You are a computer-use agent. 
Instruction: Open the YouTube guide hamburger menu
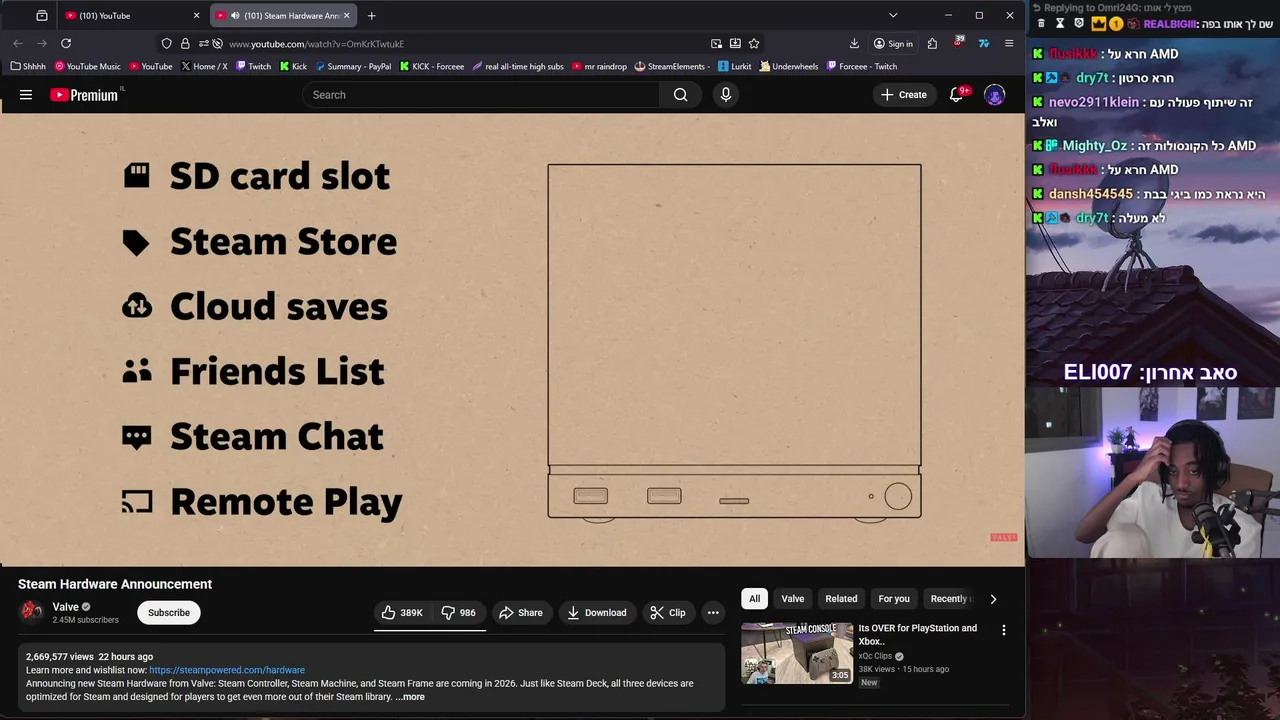click(26, 95)
